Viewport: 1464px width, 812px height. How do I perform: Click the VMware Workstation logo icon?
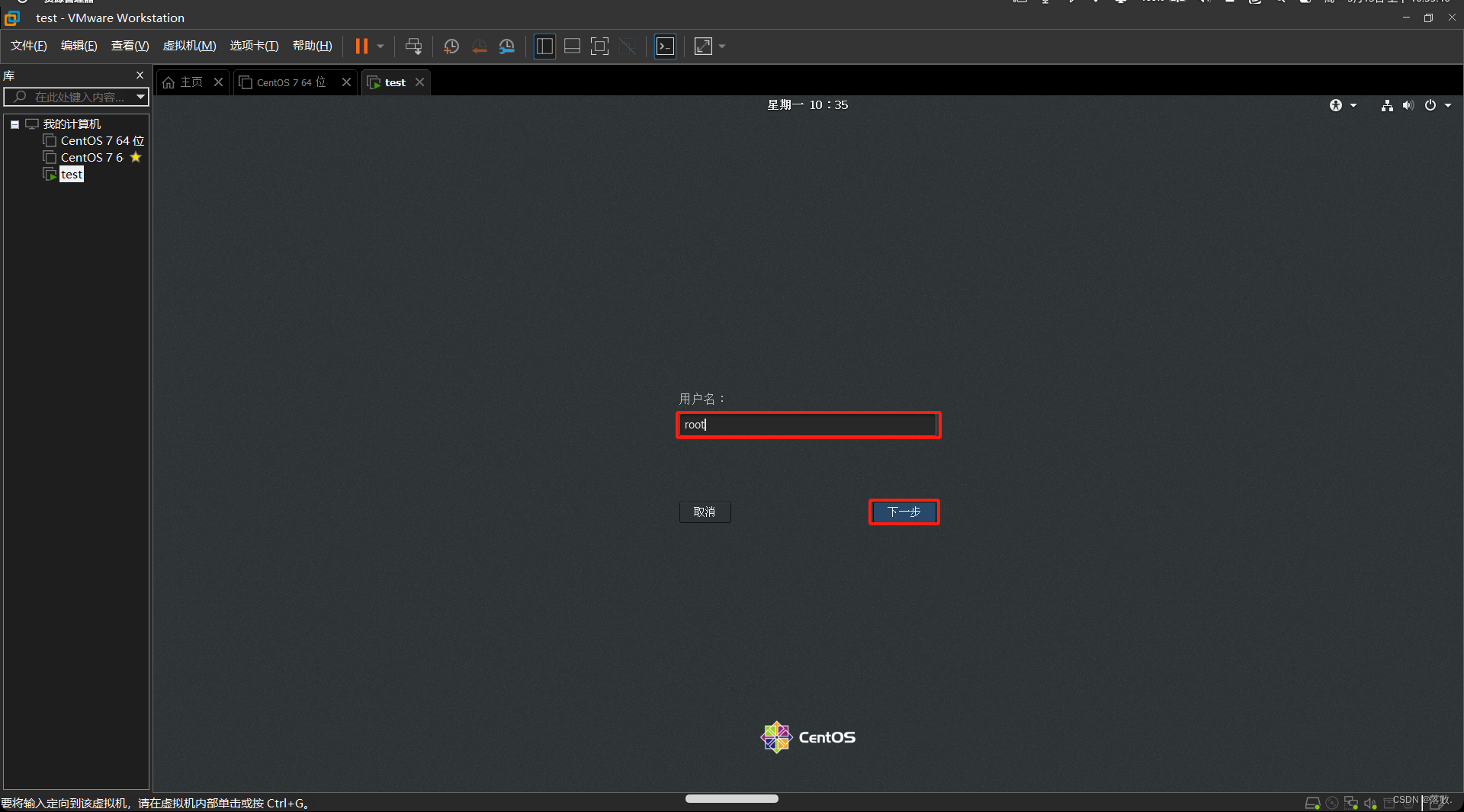coord(12,18)
